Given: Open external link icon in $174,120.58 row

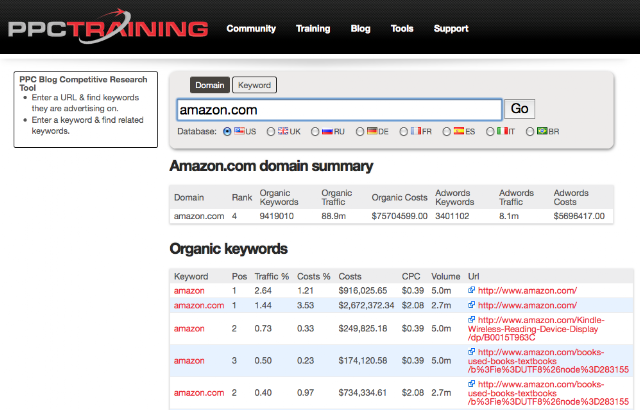Looking at the screenshot, I should (x=471, y=351).
